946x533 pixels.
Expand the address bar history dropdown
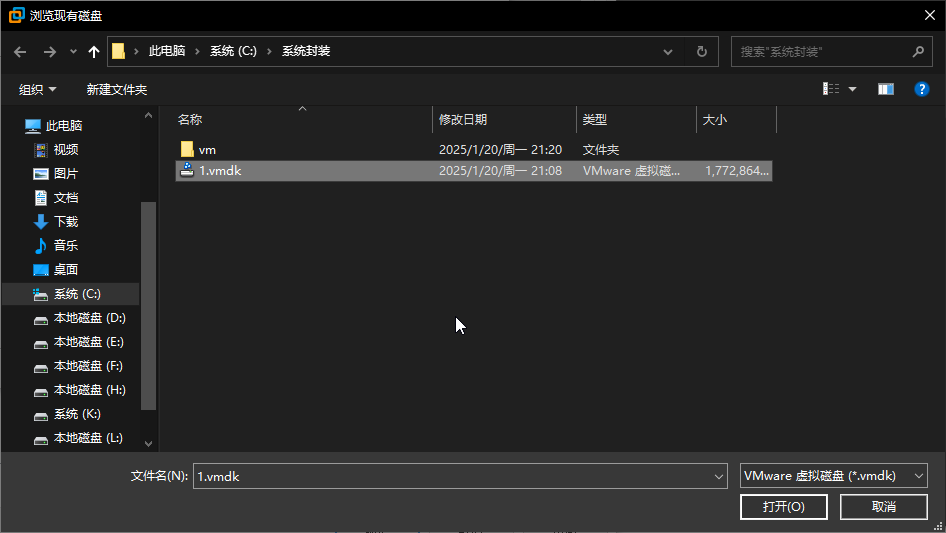tap(668, 52)
